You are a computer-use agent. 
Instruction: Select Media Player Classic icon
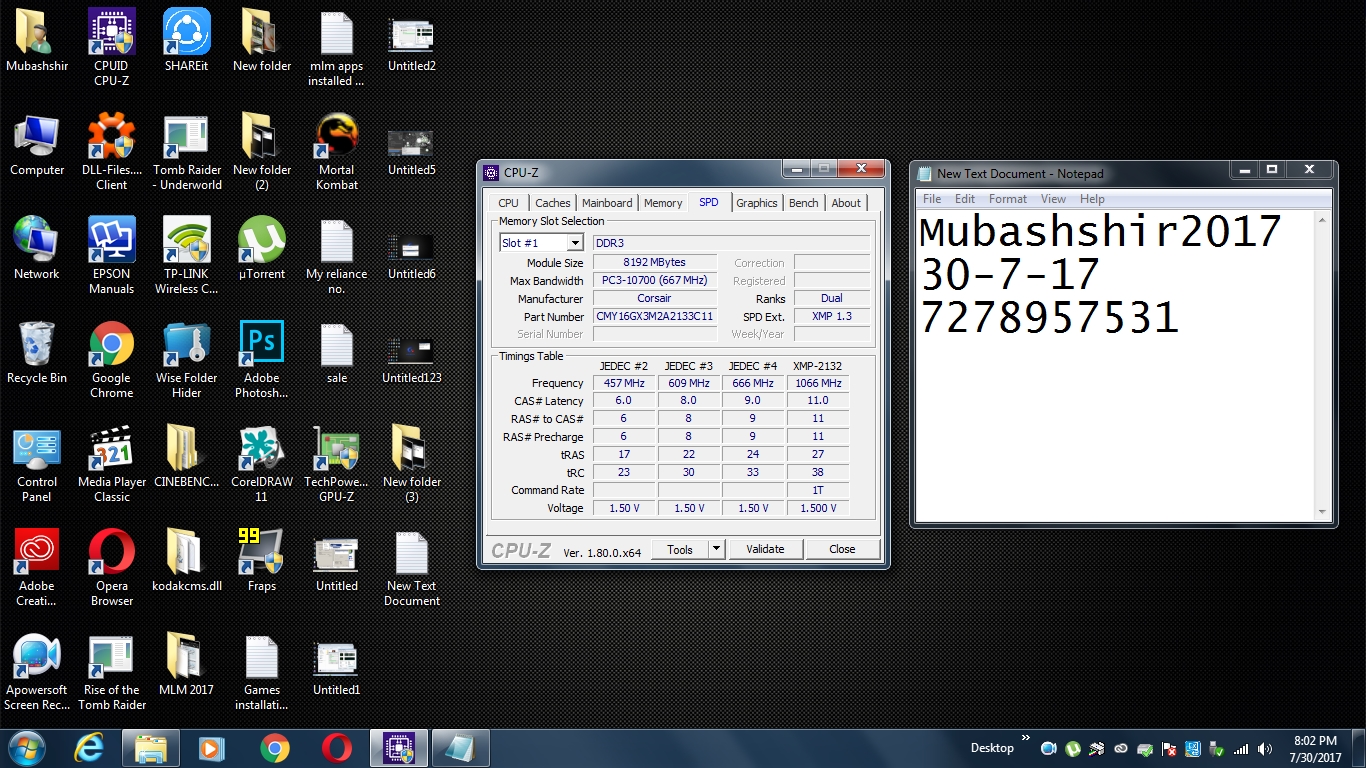coord(112,463)
